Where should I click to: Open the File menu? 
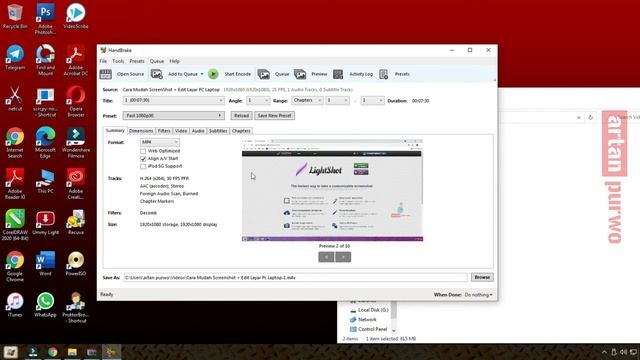click(x=103, y=61)
